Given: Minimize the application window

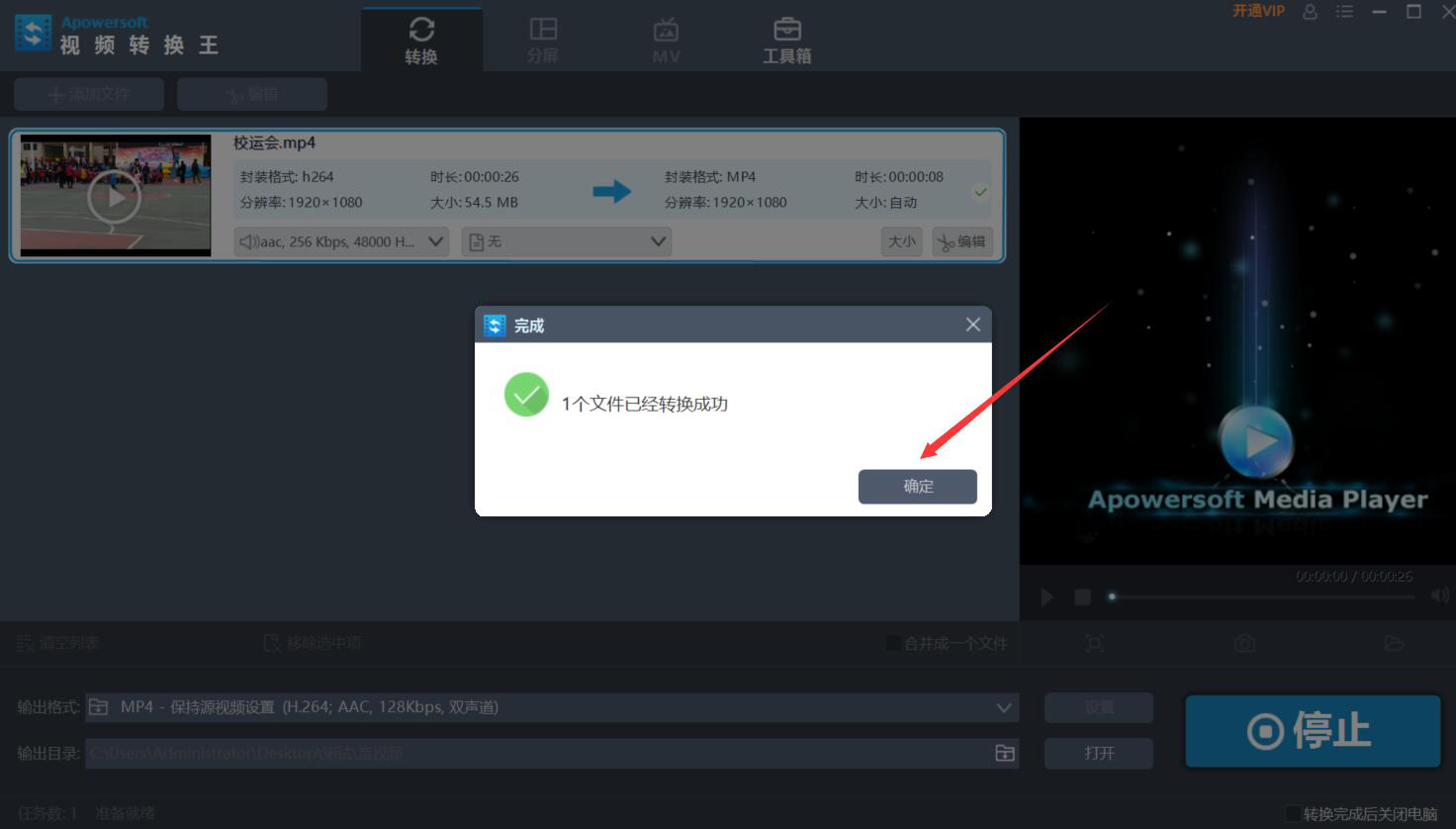Looking at the screenshot, I should 1380,12.
